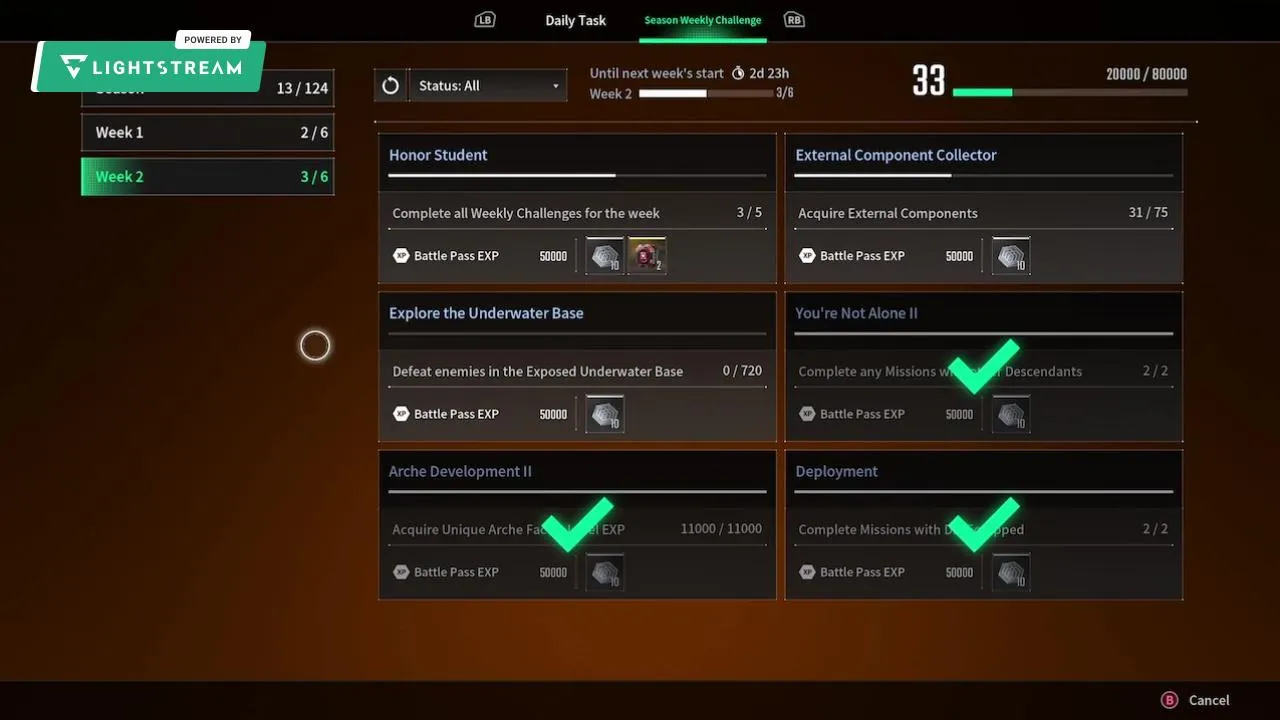Image resolution: width=1280 pixels, height=720 pixels.
Task: Click the reward icon in Explore the Underwater Base
Action: [605, 414]
